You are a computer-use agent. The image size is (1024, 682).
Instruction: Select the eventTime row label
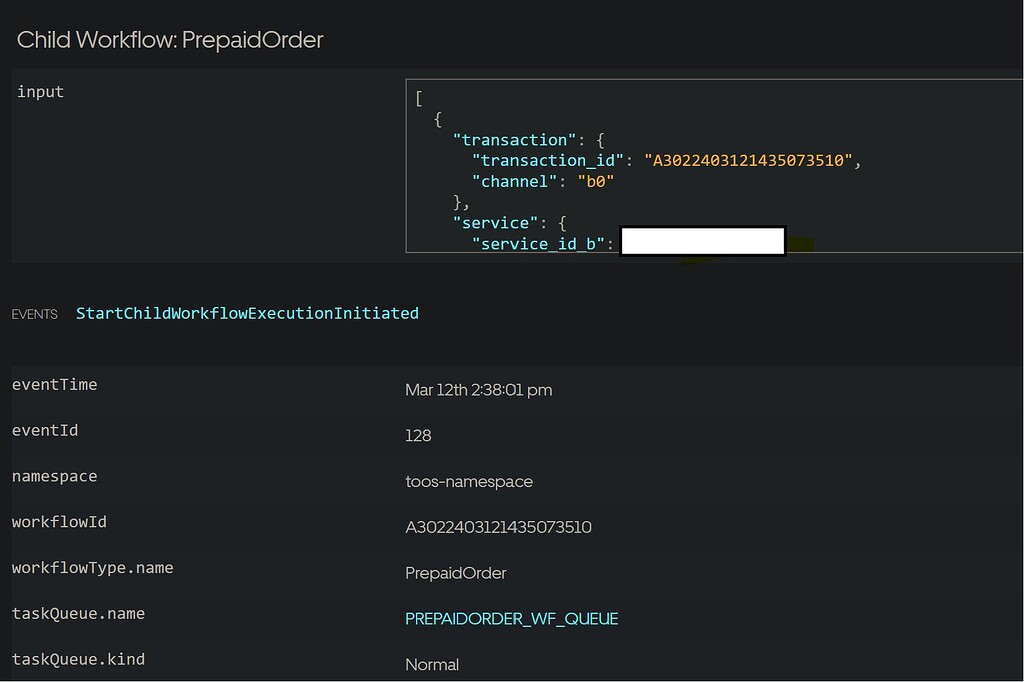pyautogui.click(x=54, y=384)
